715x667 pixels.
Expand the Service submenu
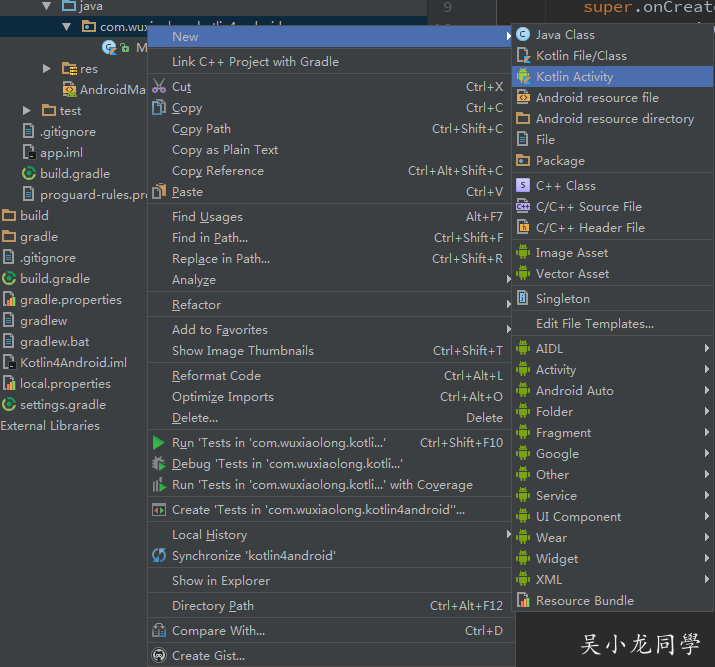[612, 495]
